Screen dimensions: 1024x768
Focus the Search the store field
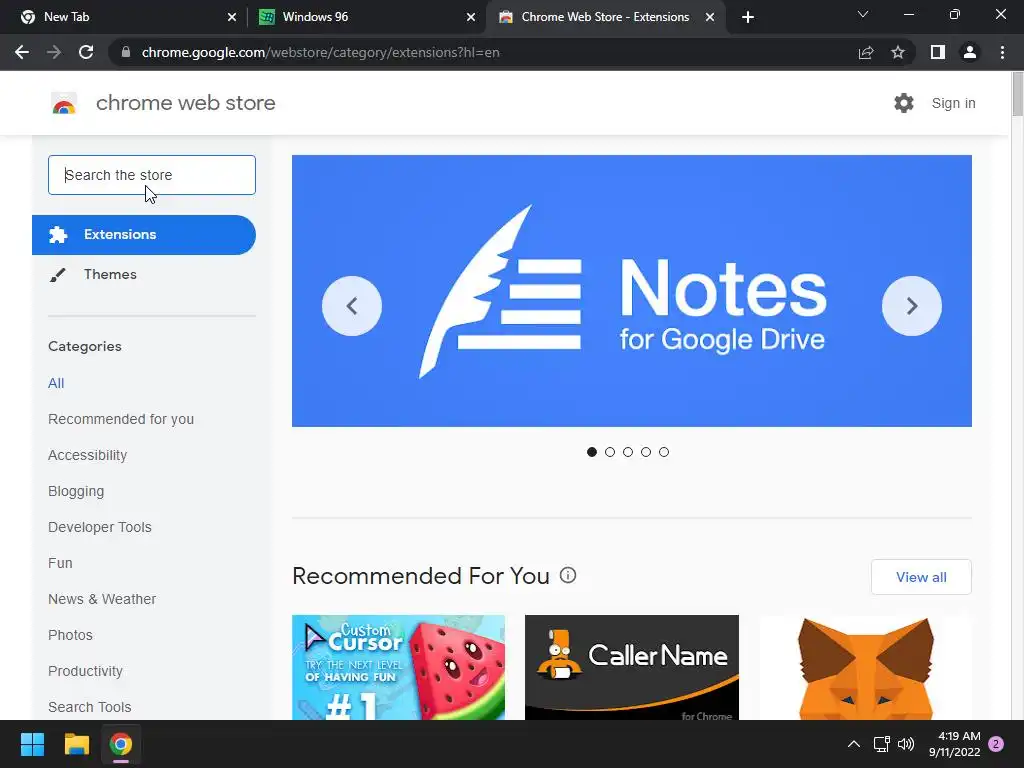152,175
